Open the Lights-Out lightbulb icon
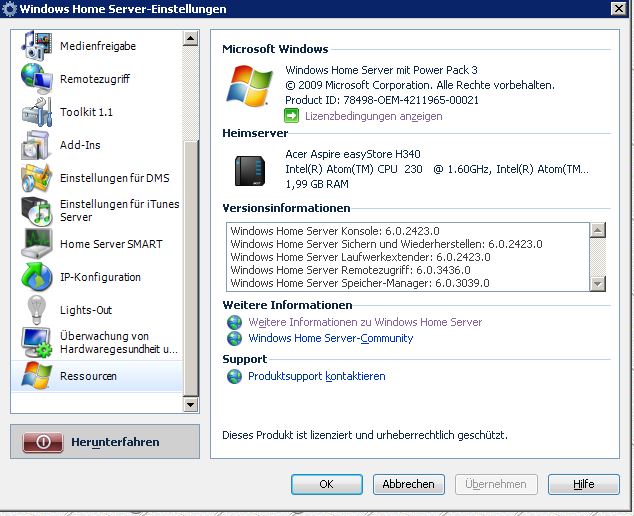The height and width of the screenshot is (516, 634). point(36,310)
